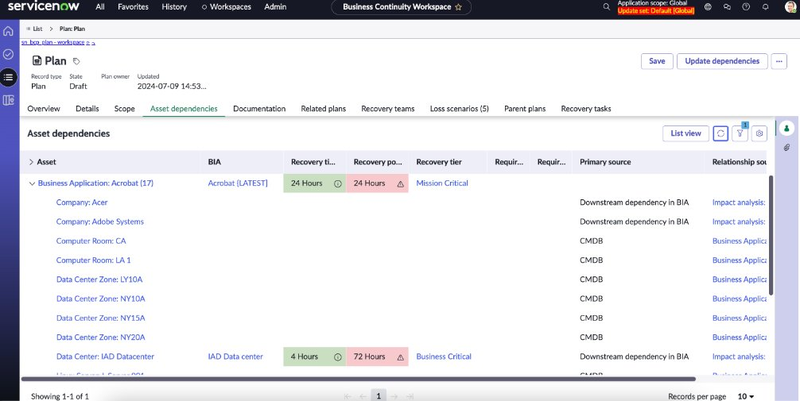Image resolution: width=800 pixels, height=401 pixels.
Task: Open the Mission Critical tier link
Action: click(442, 183)
